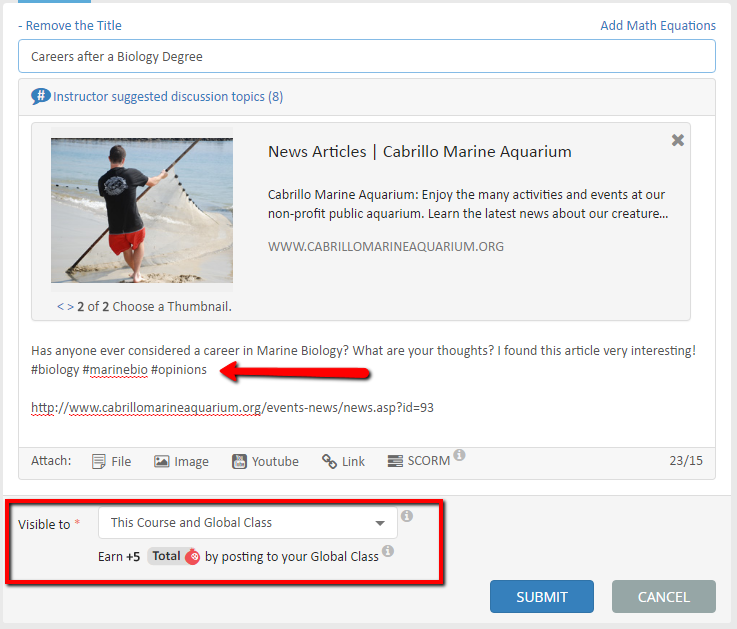
Task: Click the cabrillomarineaquarium.org news URL in the post
Action: (x=232, y=408)
